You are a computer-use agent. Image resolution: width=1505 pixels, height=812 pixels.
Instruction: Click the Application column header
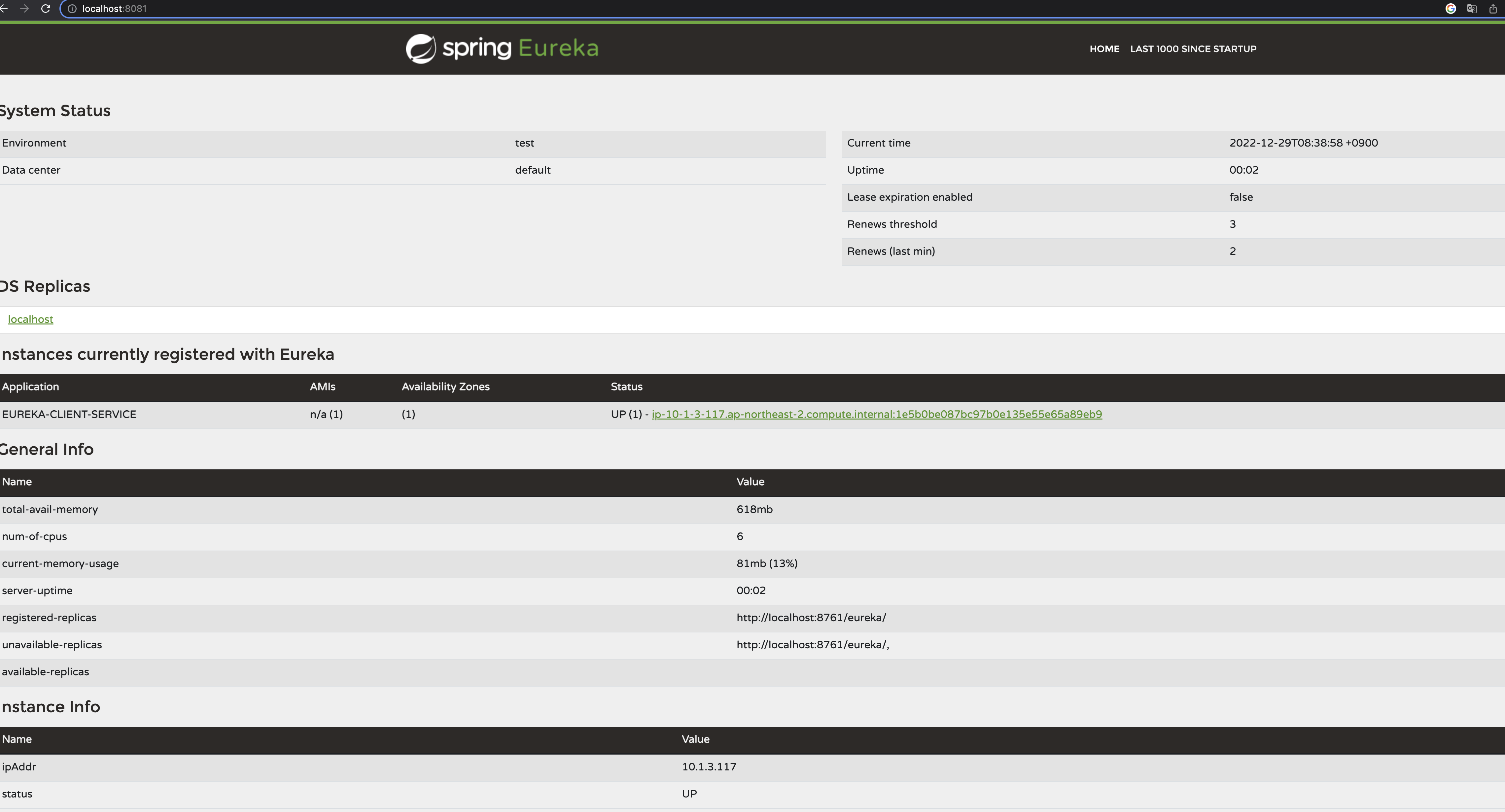[30, 387]
